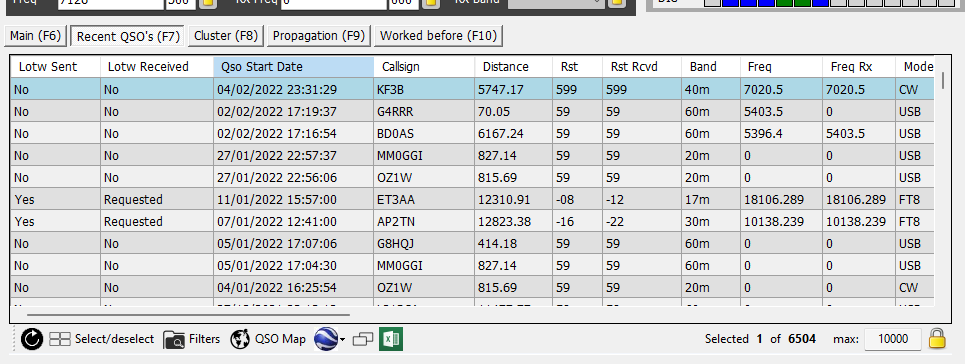Click the 10138.239 cell under Freq
The width and height of the screenshot is (965, 364).
pos(781,222)
